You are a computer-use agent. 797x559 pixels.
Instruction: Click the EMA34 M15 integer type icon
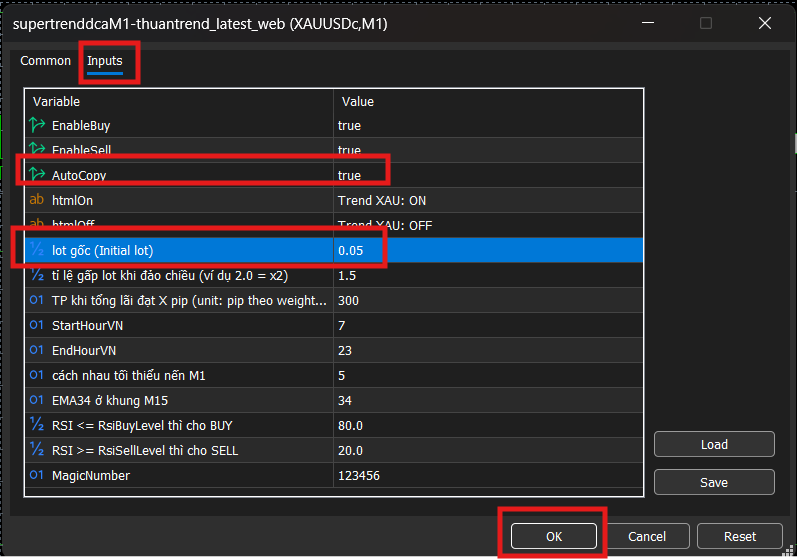pyautogui.click(x=37, y=400)
